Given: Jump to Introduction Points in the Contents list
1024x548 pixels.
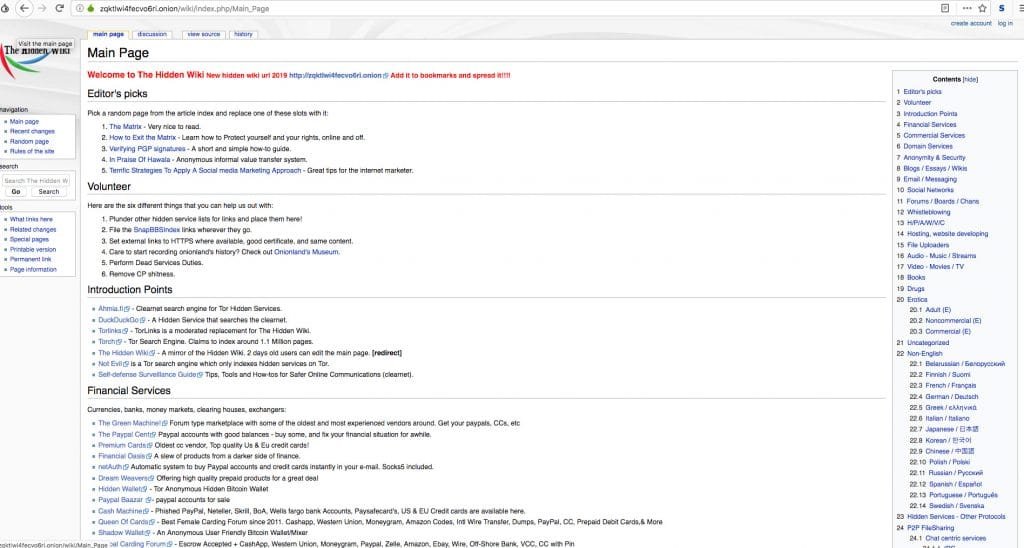Looking at the screenshot, I should [x=930, y=114].
